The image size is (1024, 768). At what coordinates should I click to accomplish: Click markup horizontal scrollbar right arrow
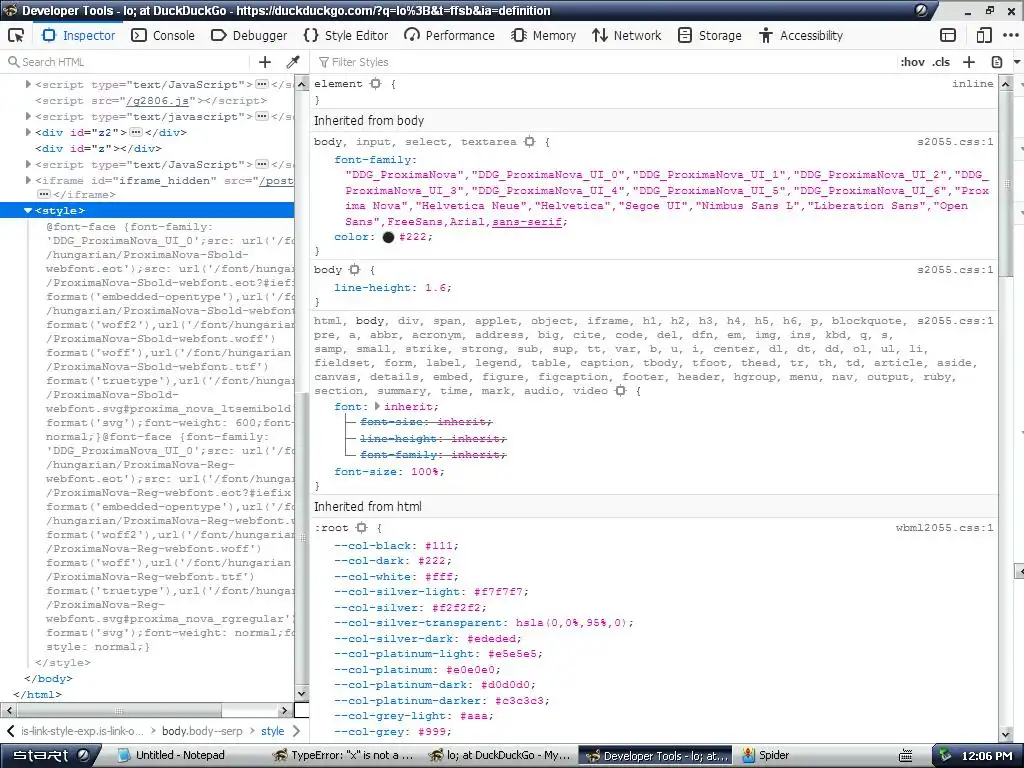point(284,710)
